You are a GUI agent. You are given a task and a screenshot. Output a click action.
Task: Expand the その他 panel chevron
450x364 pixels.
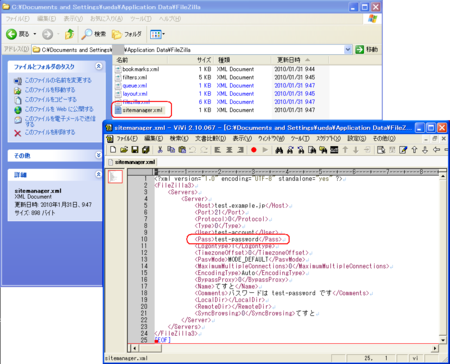pos(99,155)
